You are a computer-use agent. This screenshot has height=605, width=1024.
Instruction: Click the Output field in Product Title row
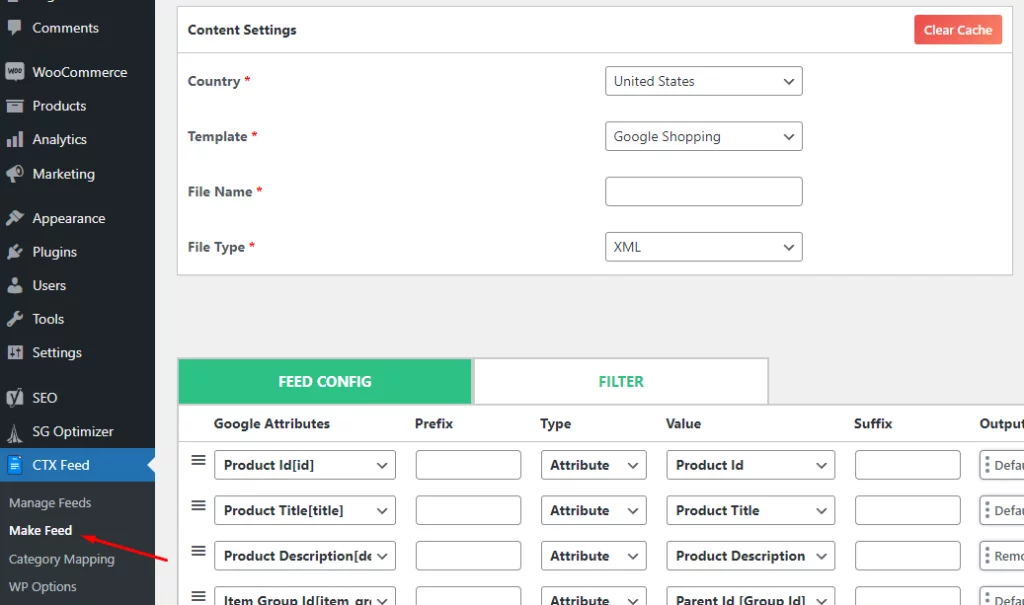coord(1002,510)
